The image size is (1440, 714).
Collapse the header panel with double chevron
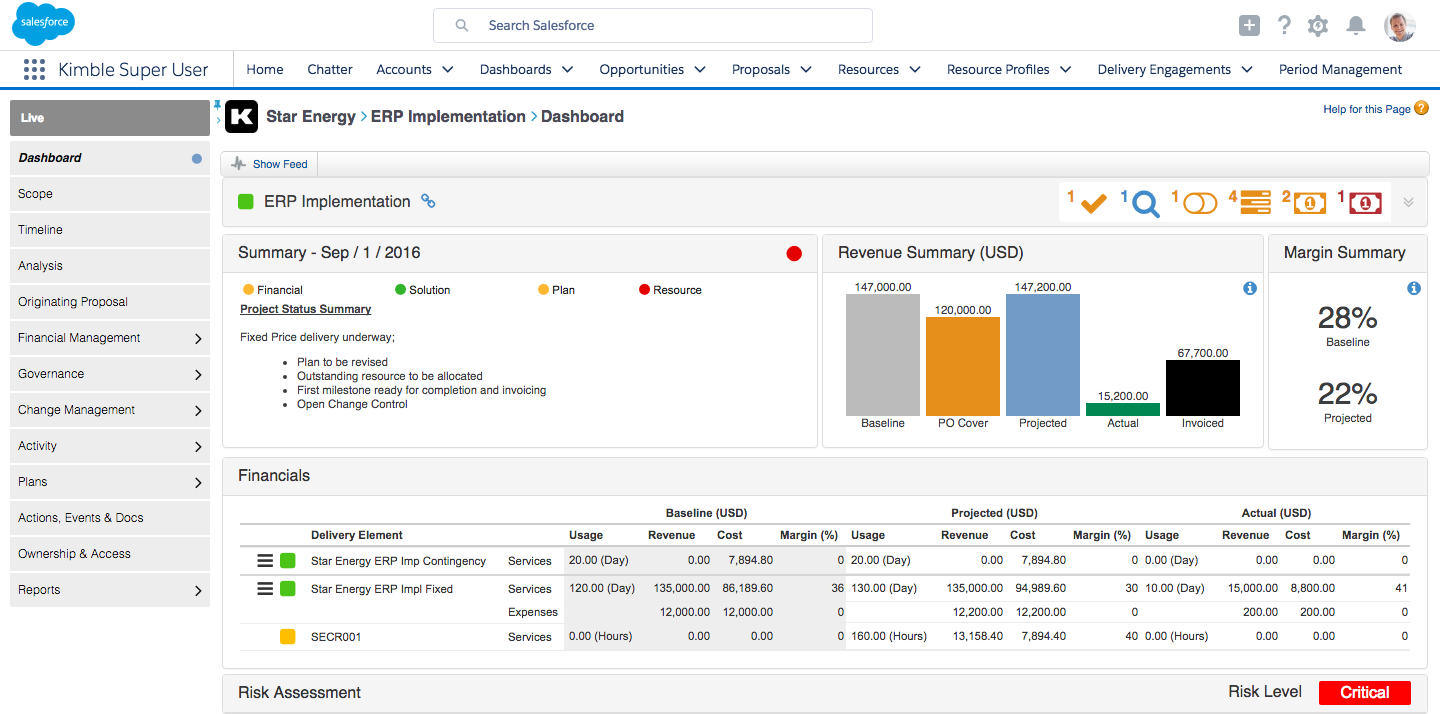[1408, 202]
